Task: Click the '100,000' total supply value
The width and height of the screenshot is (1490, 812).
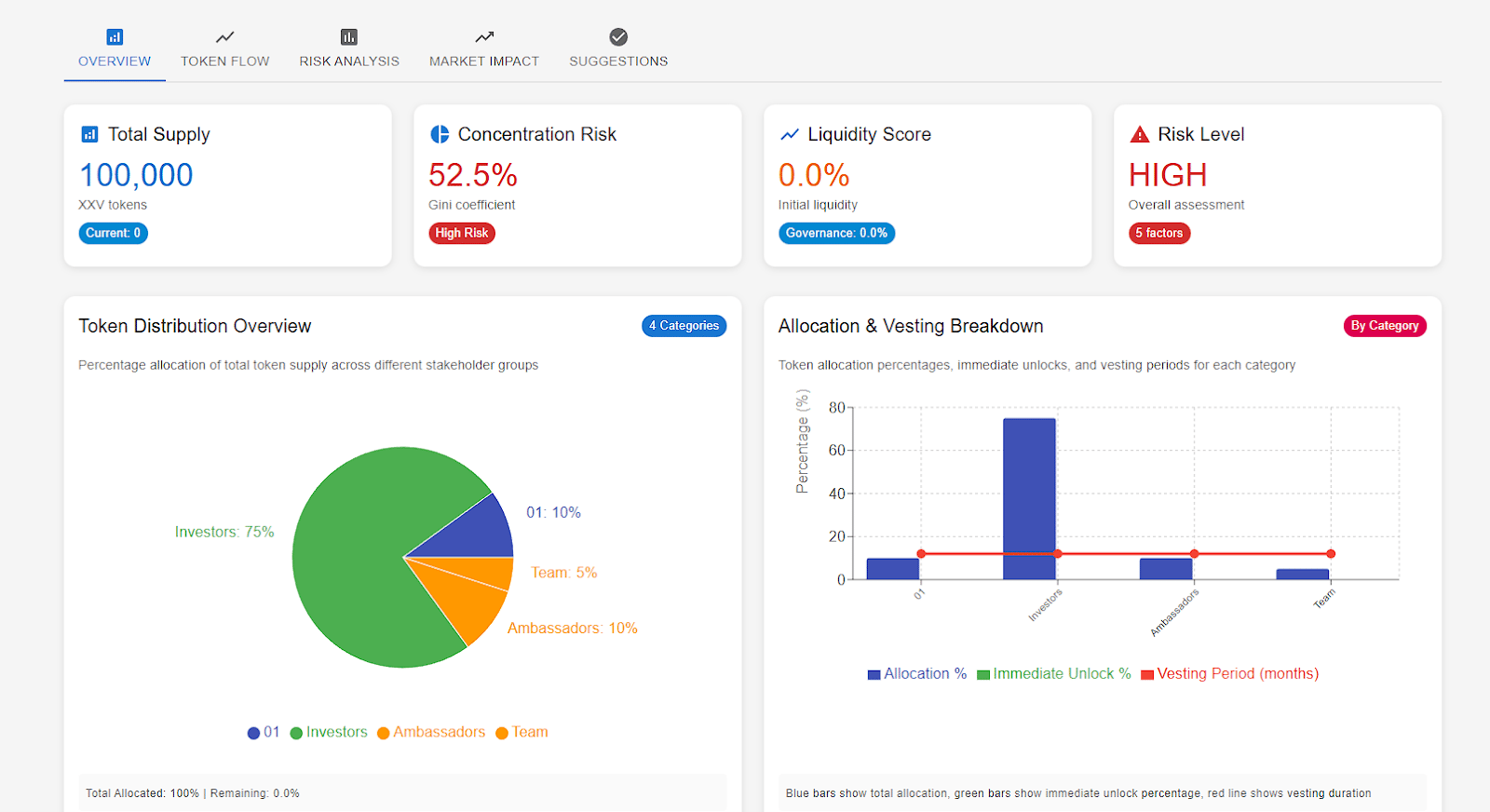Action: coord(136,175)
